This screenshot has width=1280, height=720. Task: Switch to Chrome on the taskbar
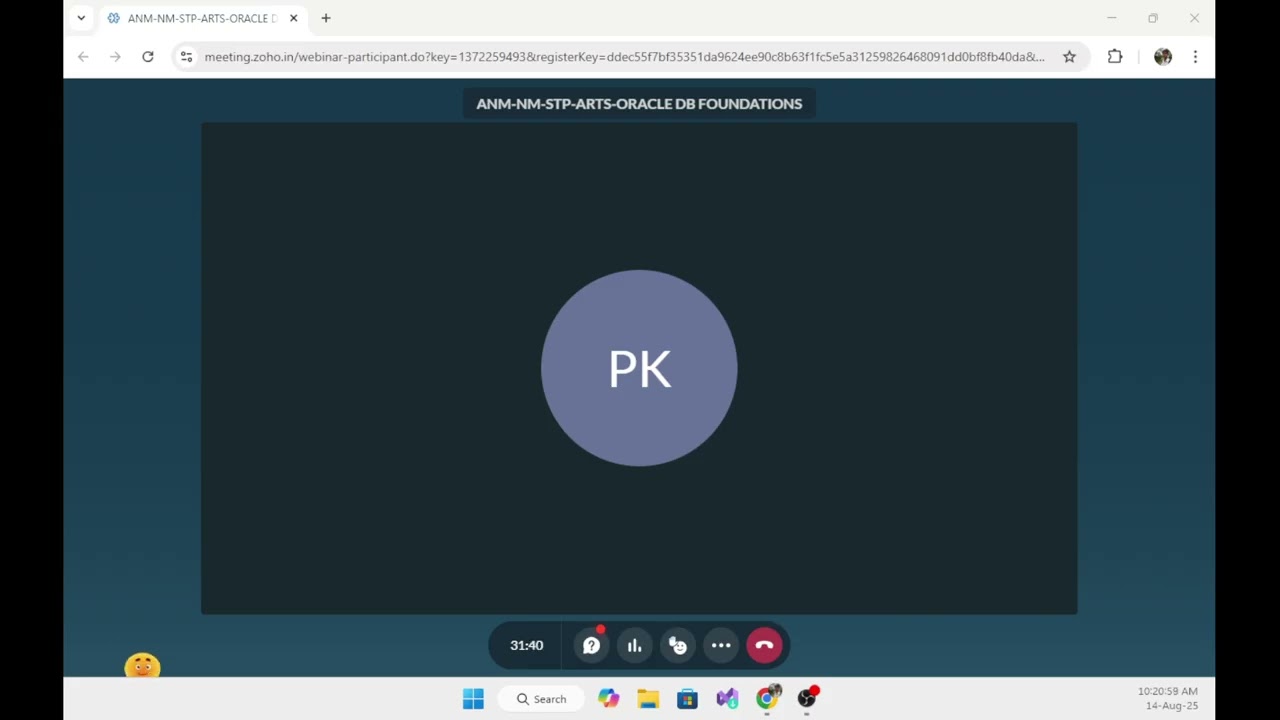(x=767, y=699)
